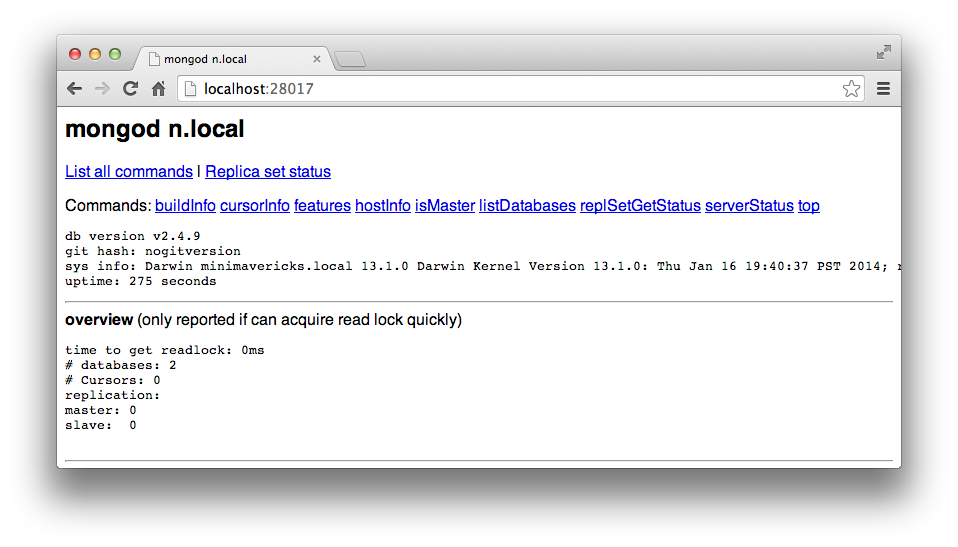Open the serverStatus command link
Screen dimensions: 958x547
coord(749,206)
